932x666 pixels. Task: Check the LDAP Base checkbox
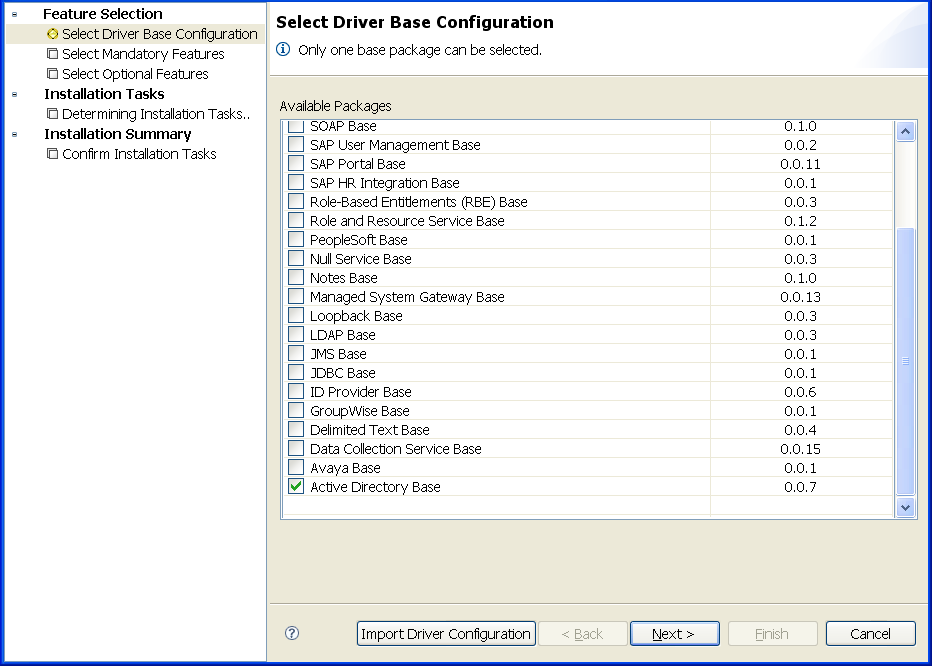(x=296, y=334)
